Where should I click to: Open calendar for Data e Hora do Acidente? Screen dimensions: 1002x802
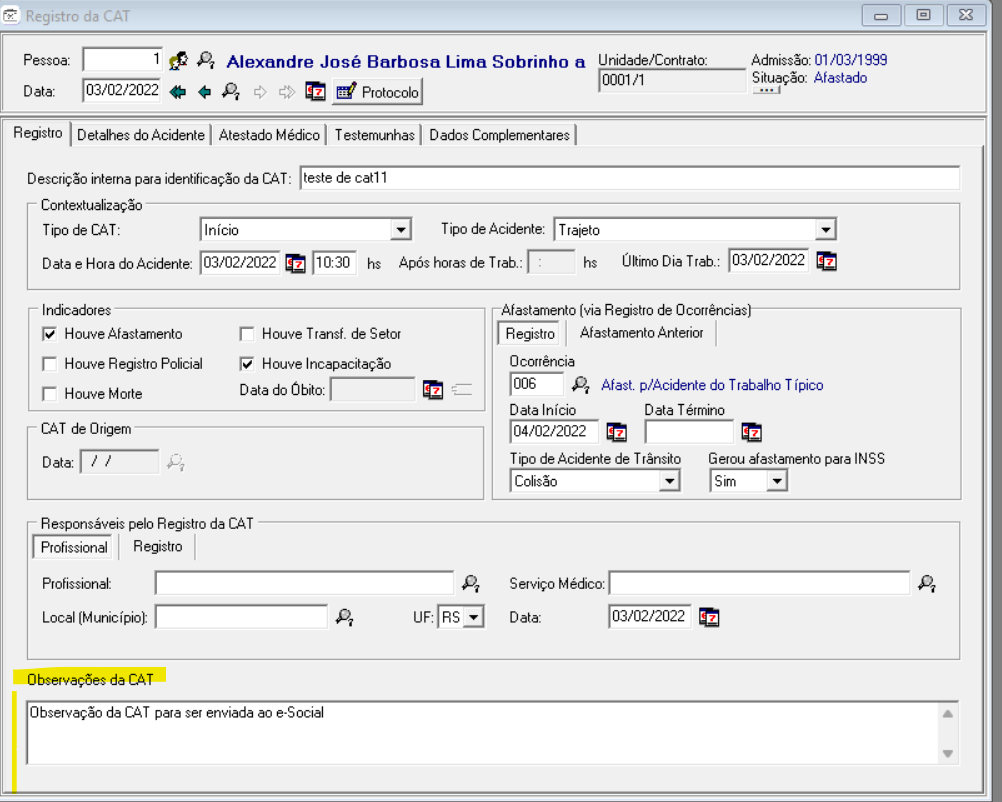tap(295, 262)
